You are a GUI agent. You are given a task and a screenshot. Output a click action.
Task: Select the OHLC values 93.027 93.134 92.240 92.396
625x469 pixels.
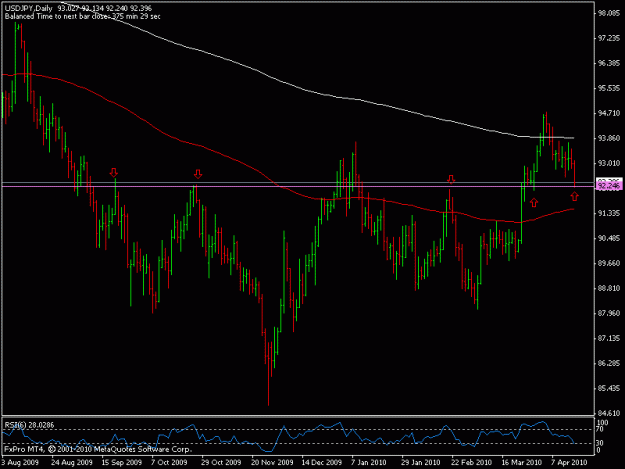(104, 8)
